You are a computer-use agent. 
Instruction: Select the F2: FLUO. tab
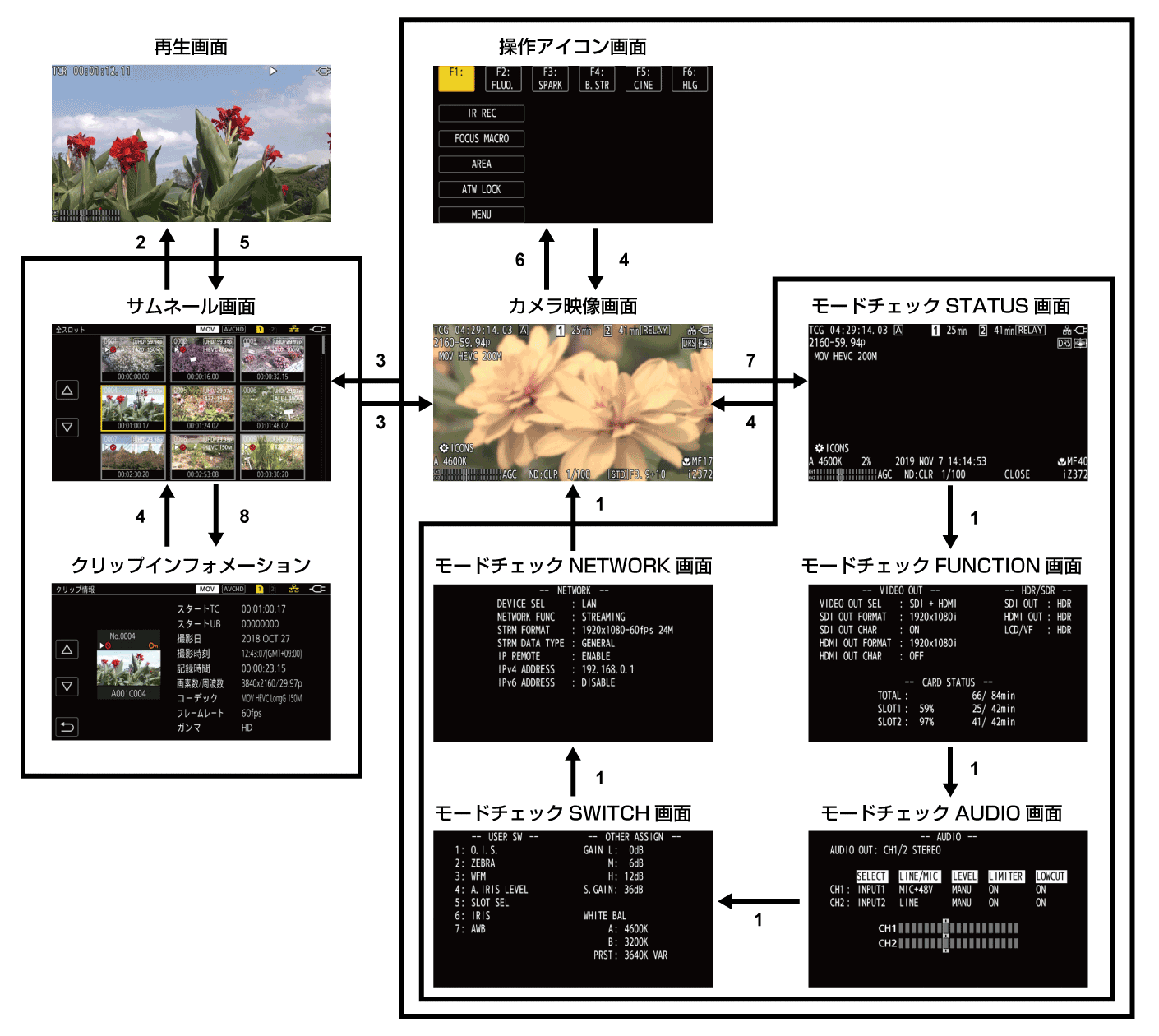tap(503, 78)
